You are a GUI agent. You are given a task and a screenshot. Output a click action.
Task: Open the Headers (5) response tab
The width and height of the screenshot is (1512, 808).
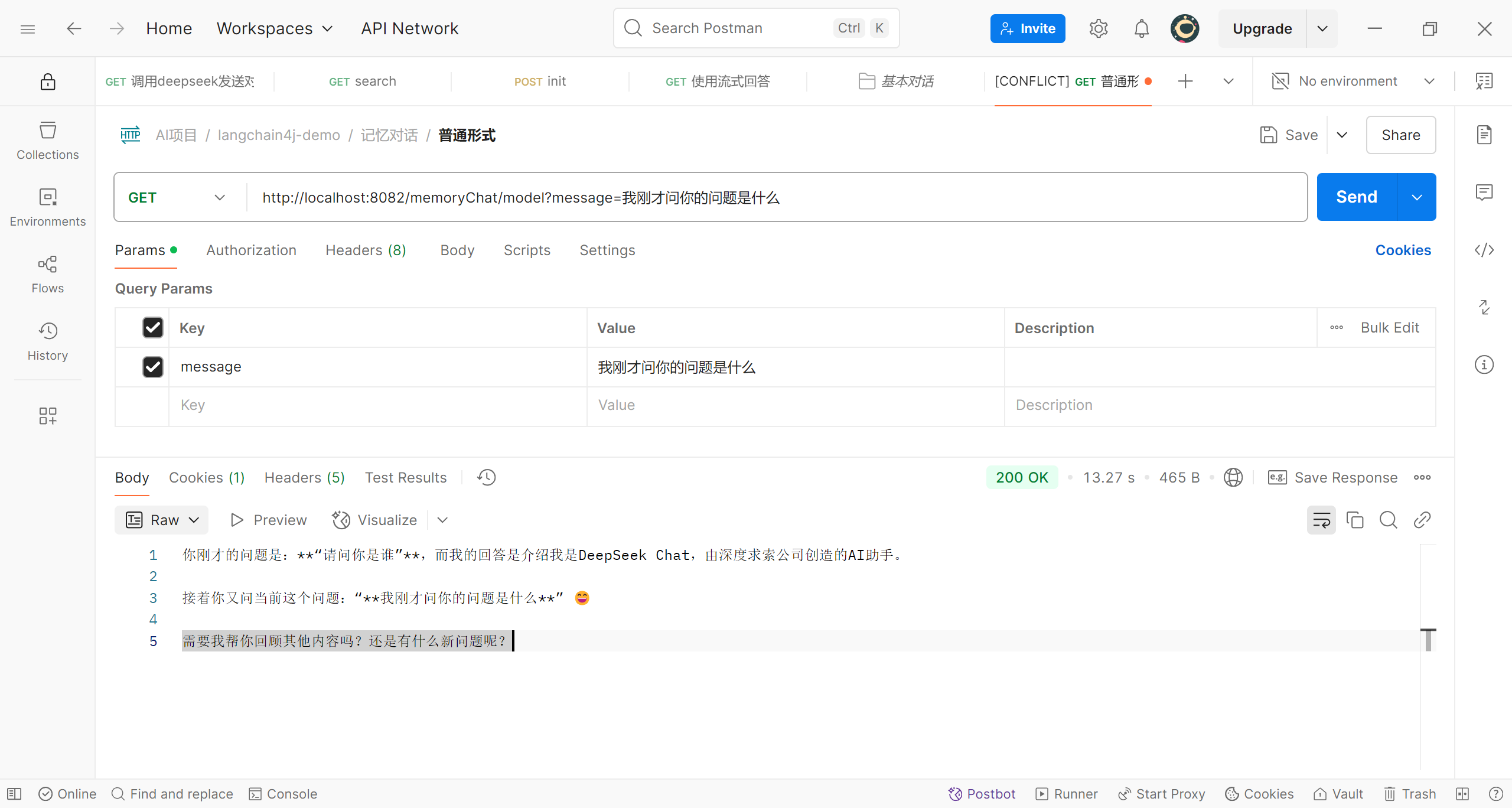tap(304, 477)
